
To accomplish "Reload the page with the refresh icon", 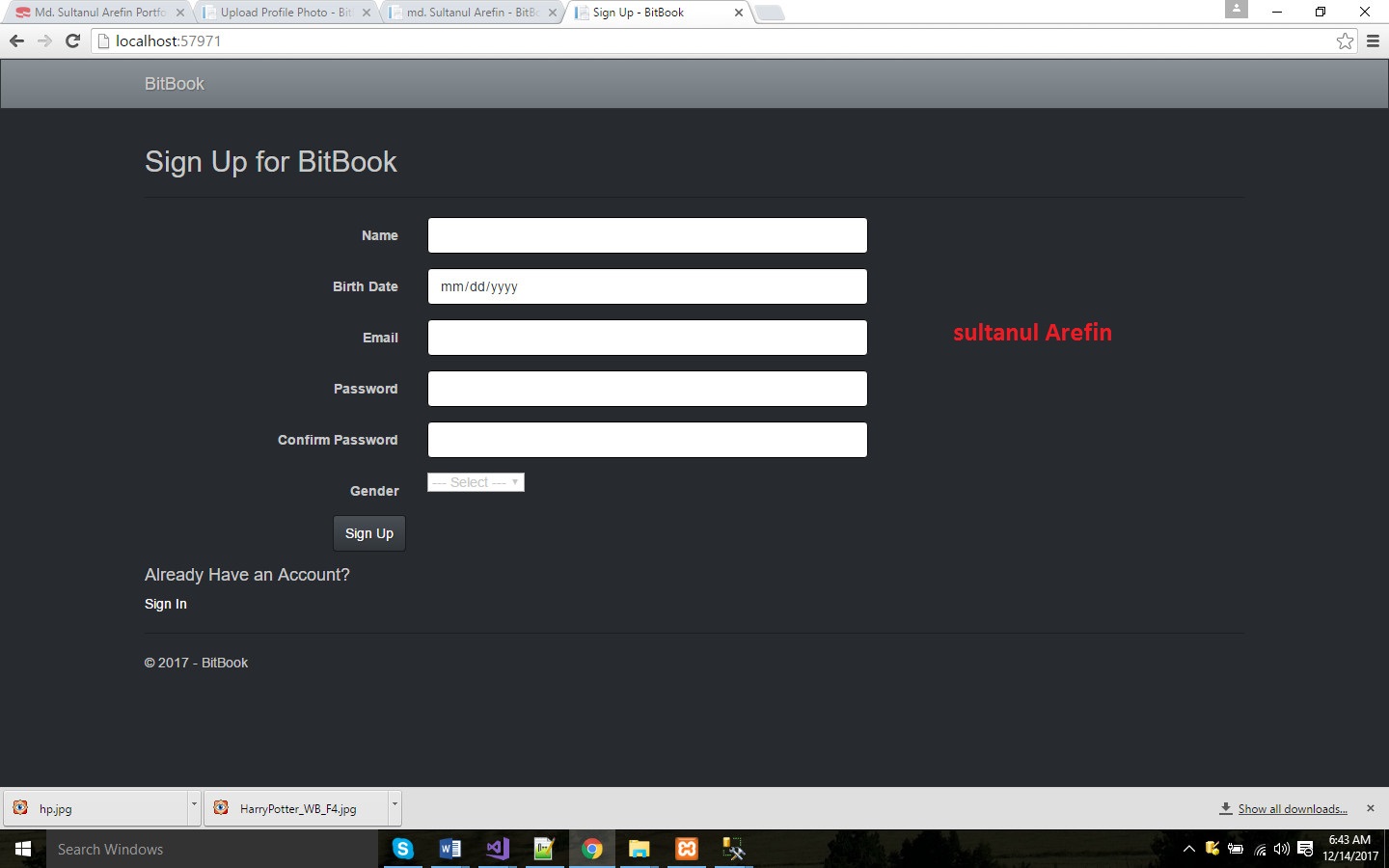I will coord(72,41).
